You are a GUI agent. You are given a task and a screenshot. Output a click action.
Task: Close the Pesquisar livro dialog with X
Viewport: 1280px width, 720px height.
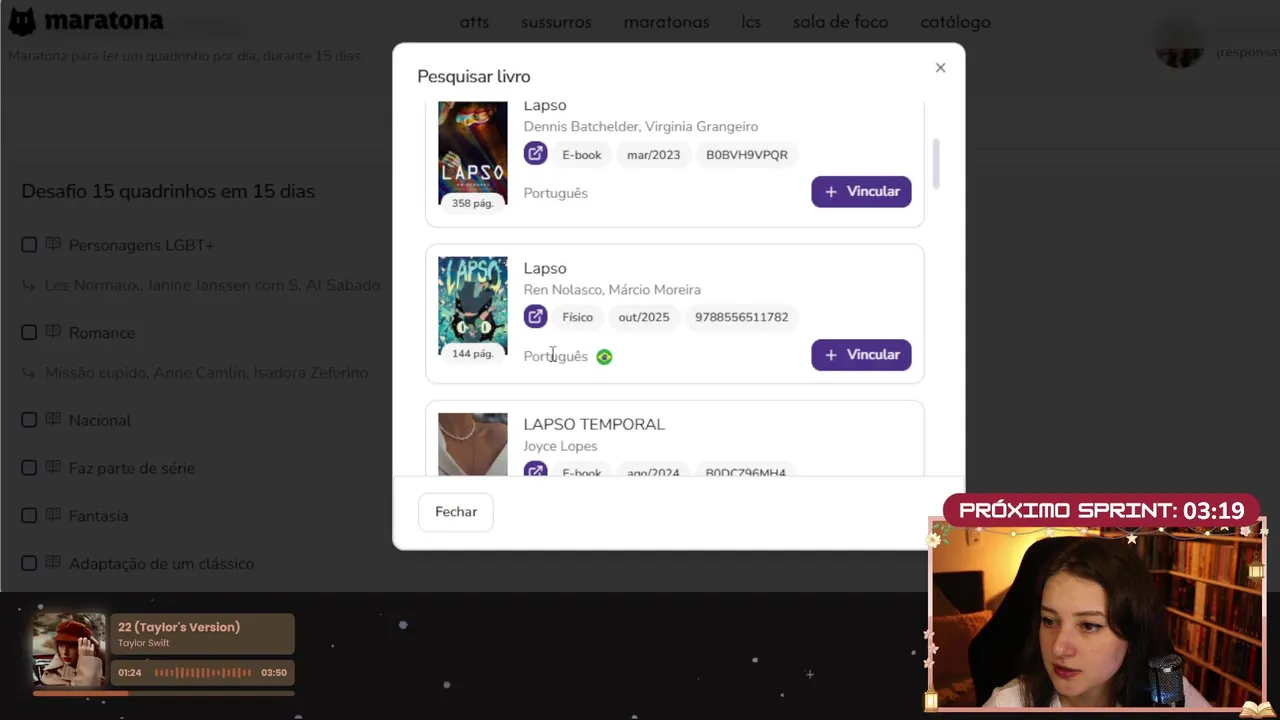coord(940,68)
